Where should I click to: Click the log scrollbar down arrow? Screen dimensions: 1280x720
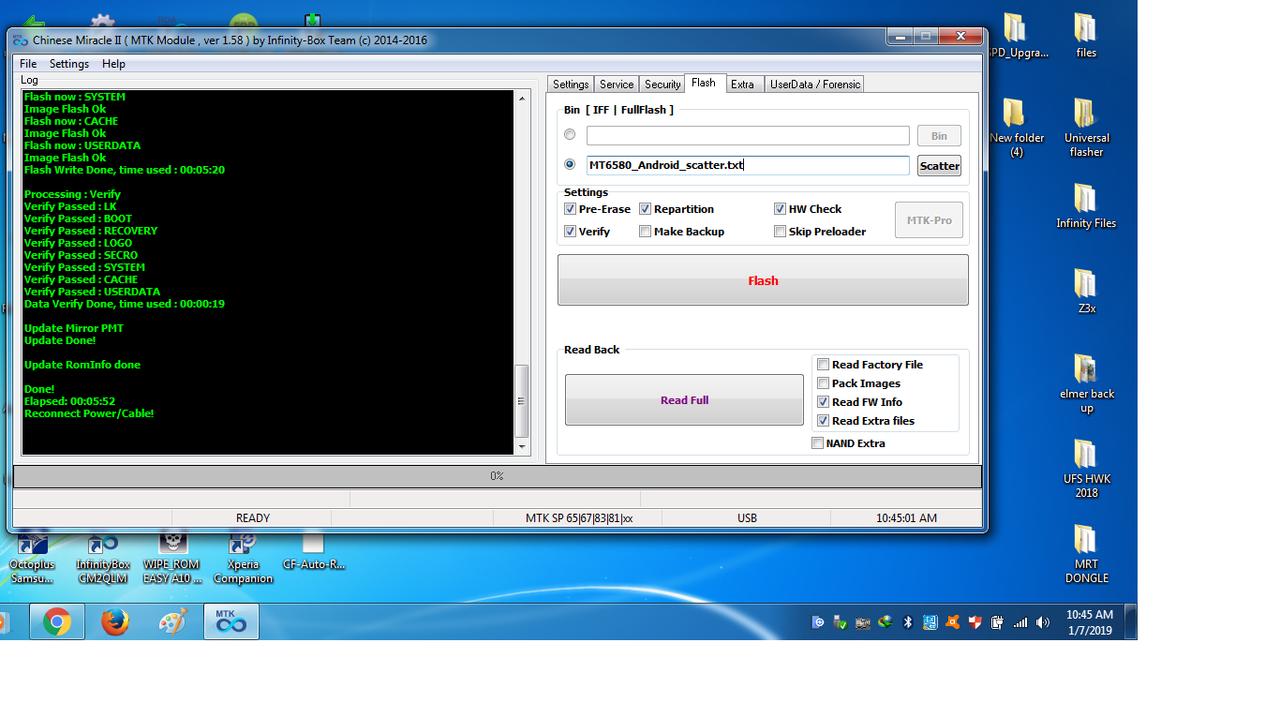pos(521,446)
